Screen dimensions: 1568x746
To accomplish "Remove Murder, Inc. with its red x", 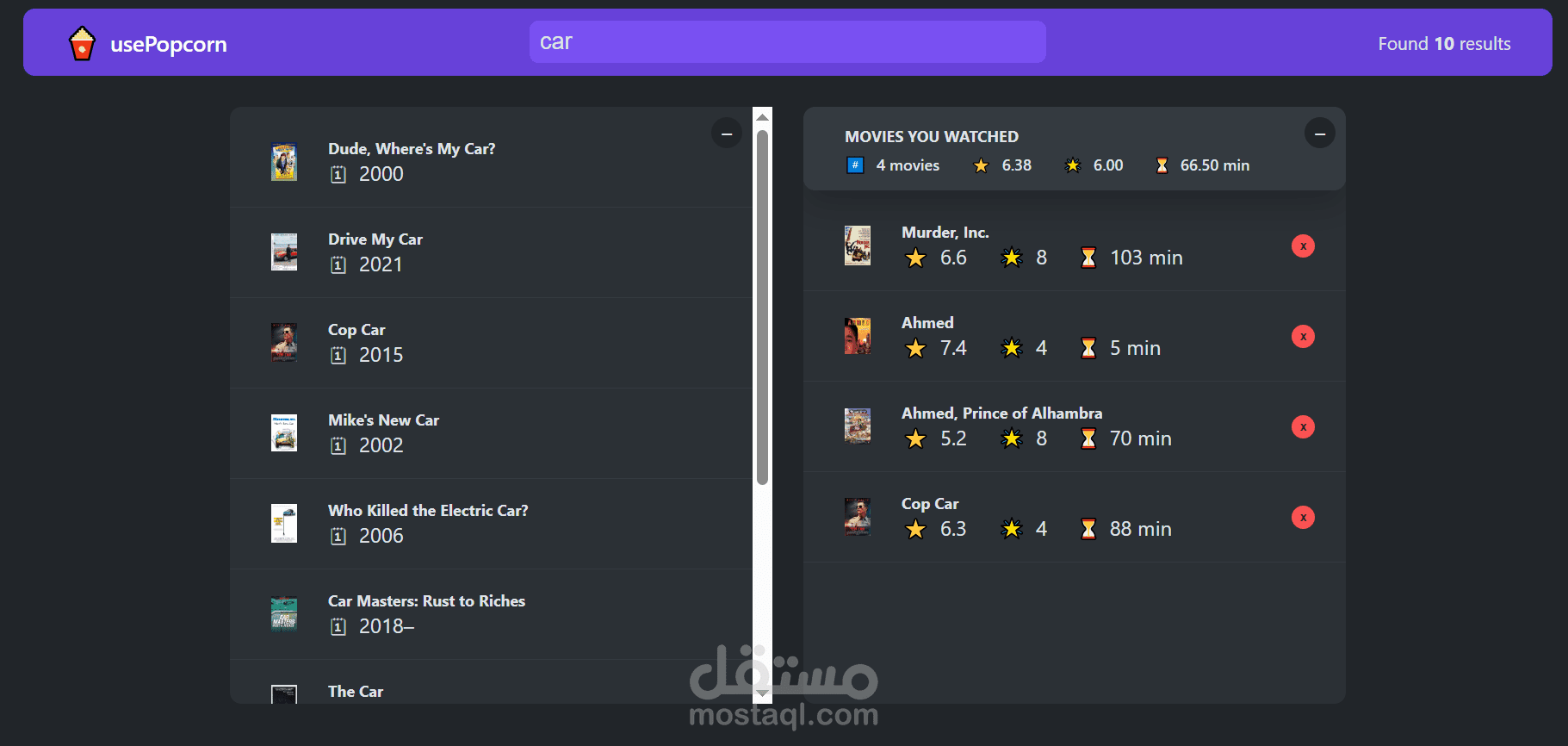I will (x=1303, y=246).
